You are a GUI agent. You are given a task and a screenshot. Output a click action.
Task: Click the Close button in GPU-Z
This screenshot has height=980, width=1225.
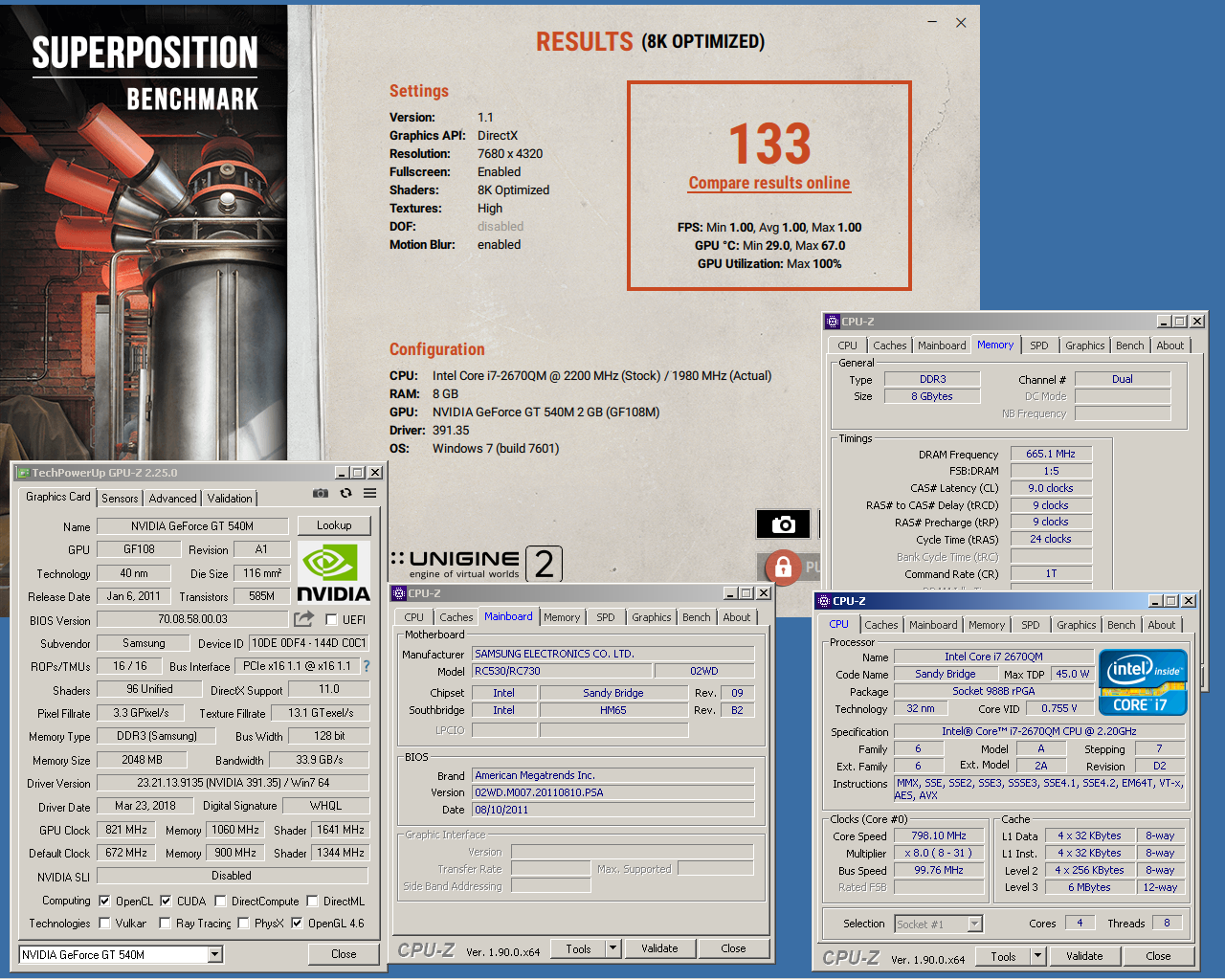coord(344,954)
